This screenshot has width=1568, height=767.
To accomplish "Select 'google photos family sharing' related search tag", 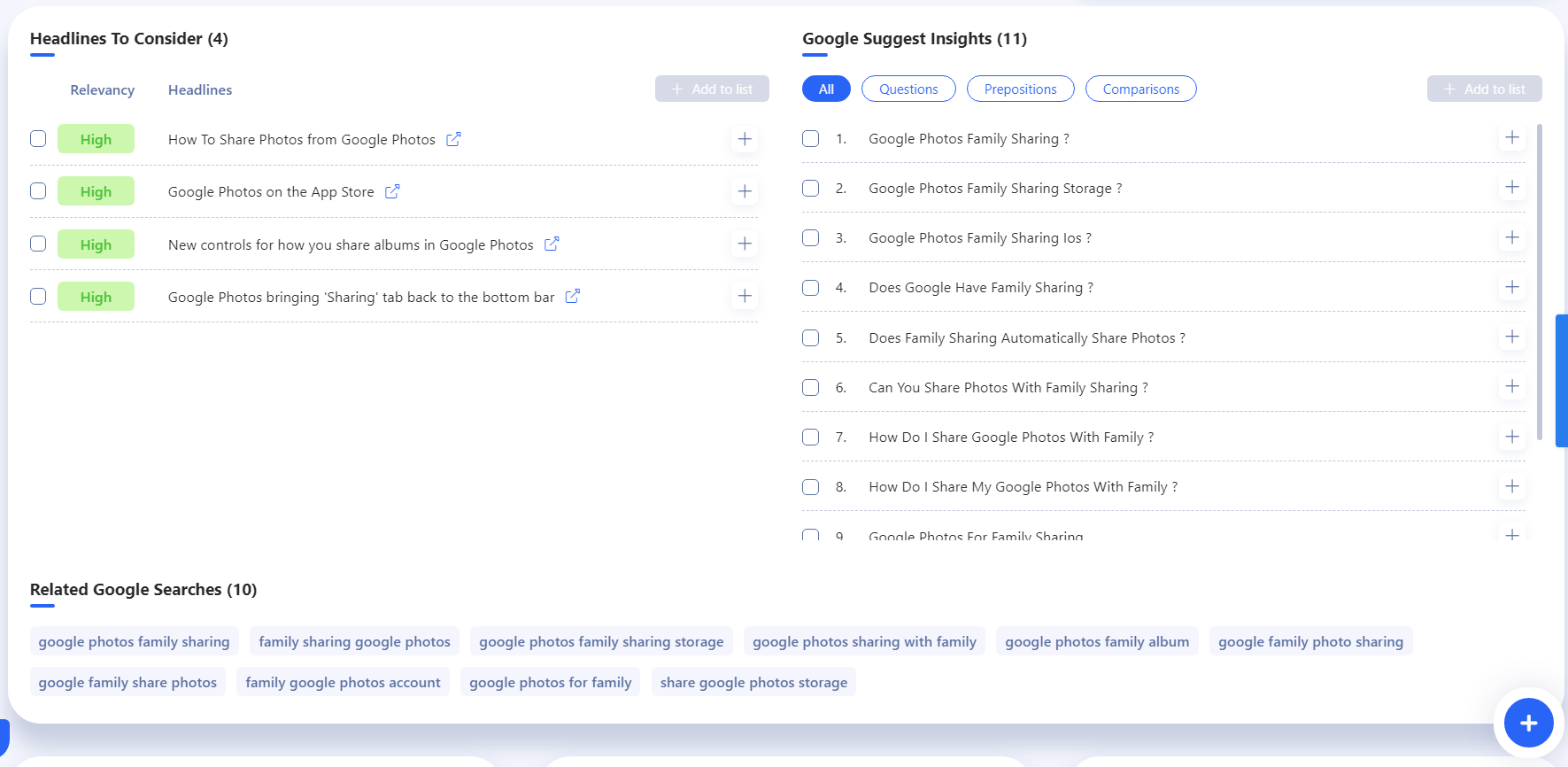I will tap(134, 641).
